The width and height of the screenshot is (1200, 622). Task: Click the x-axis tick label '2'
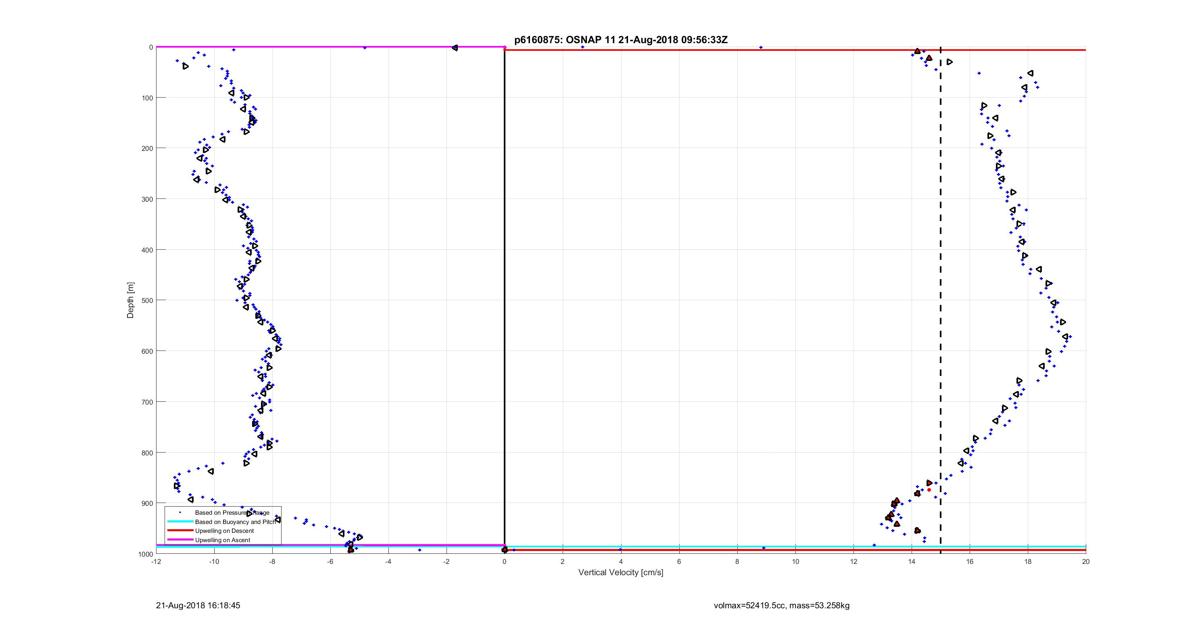563,562
